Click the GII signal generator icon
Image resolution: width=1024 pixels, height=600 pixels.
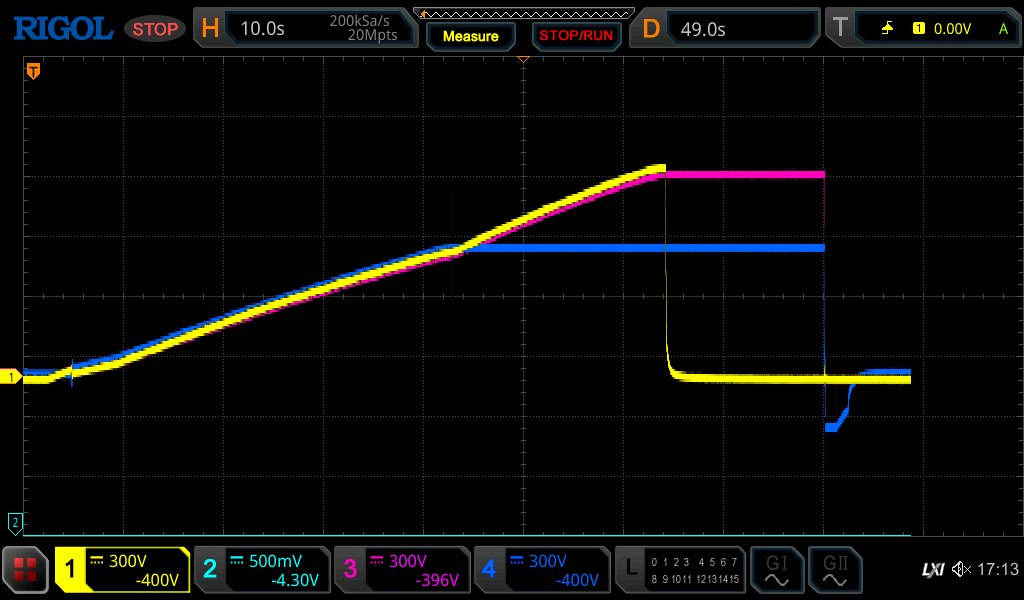(835, 570)
